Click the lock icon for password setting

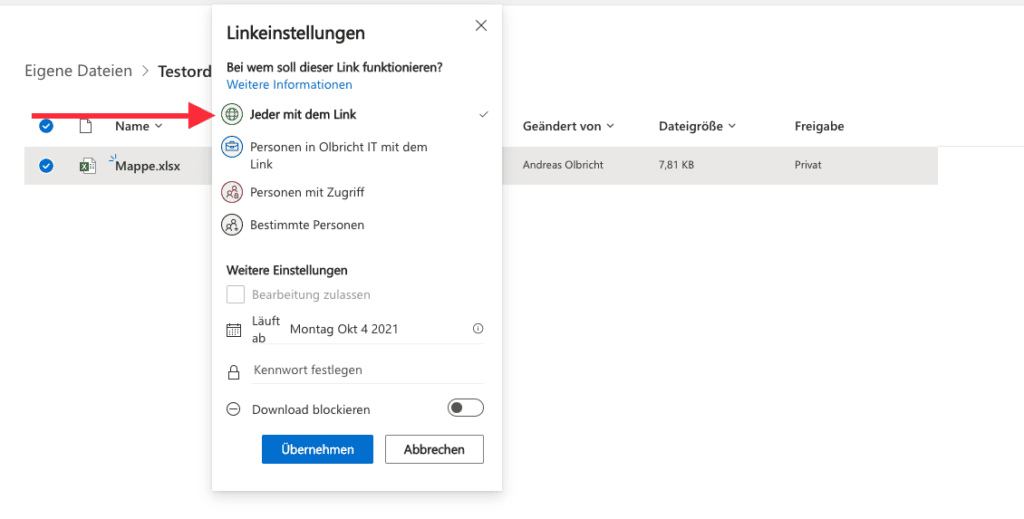point(234,371)
